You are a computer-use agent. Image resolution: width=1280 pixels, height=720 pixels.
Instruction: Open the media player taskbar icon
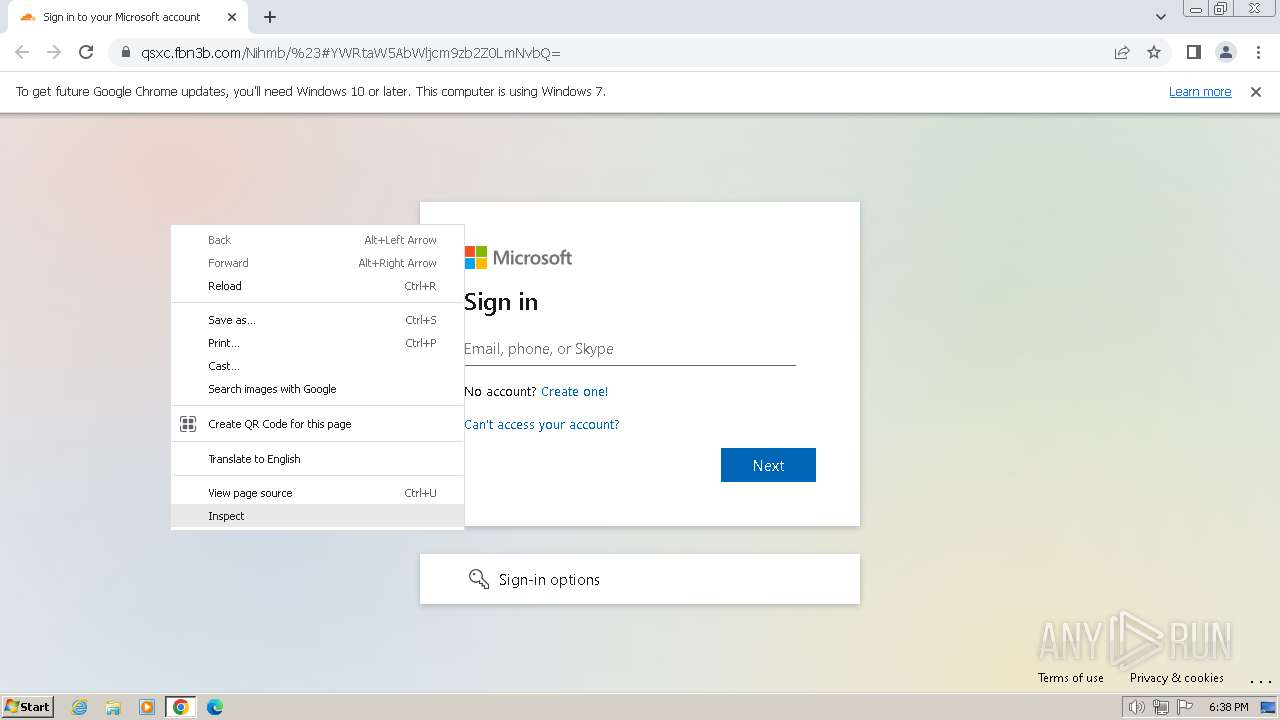pos(147,707)
